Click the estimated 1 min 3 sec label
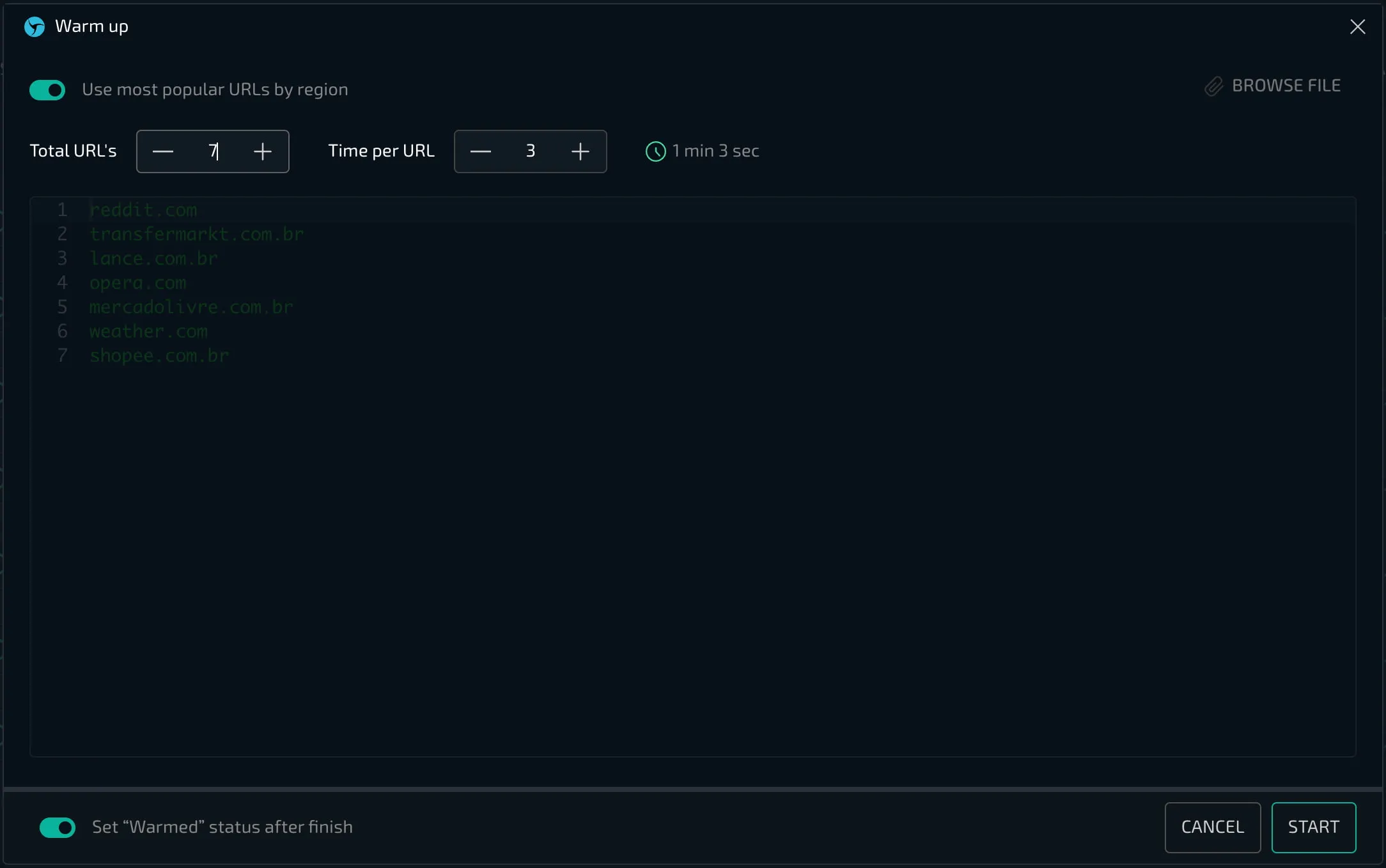 point(715,151)
